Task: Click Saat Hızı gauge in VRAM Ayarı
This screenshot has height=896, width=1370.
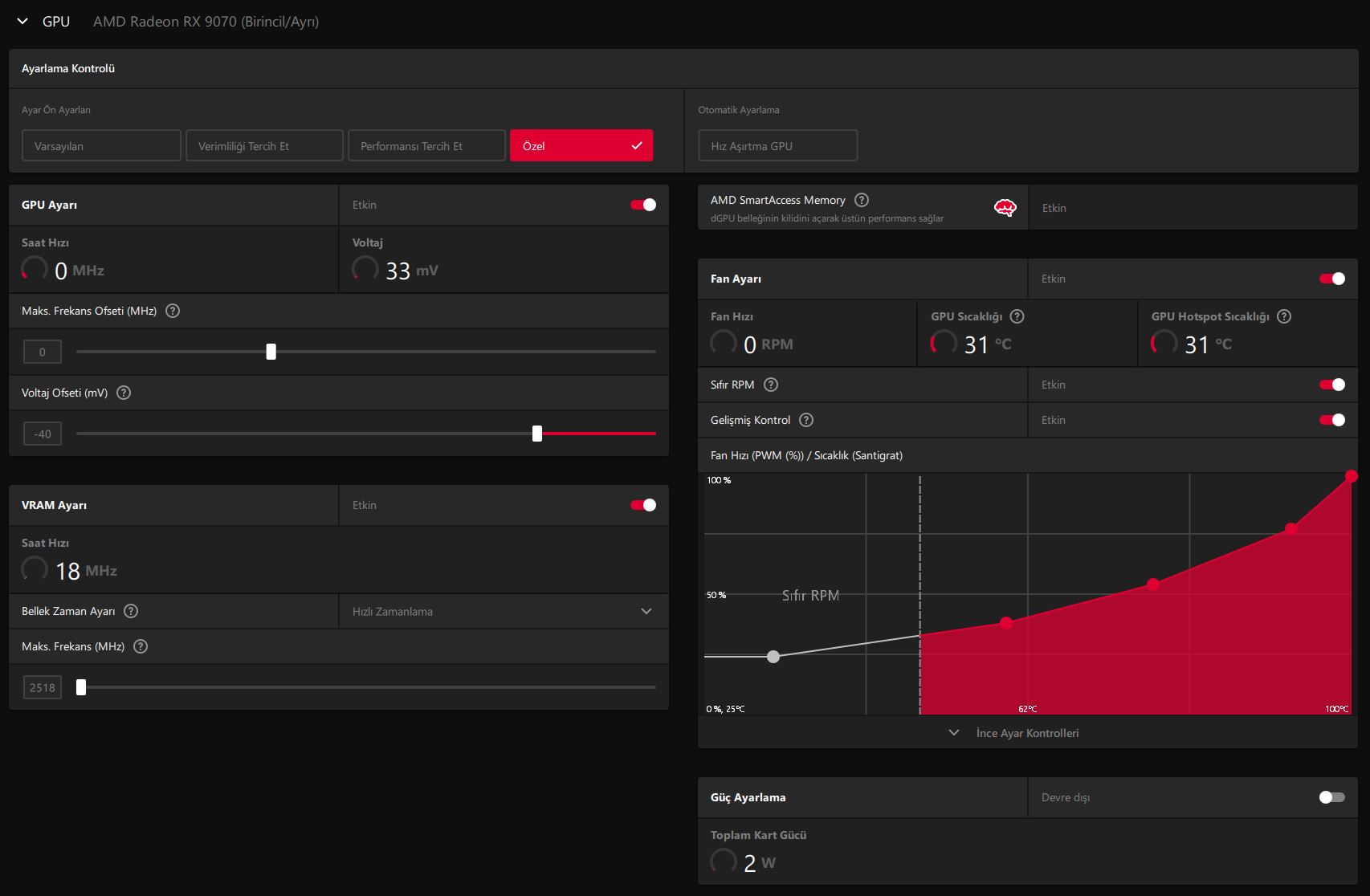Action: (x=35, y=568)
